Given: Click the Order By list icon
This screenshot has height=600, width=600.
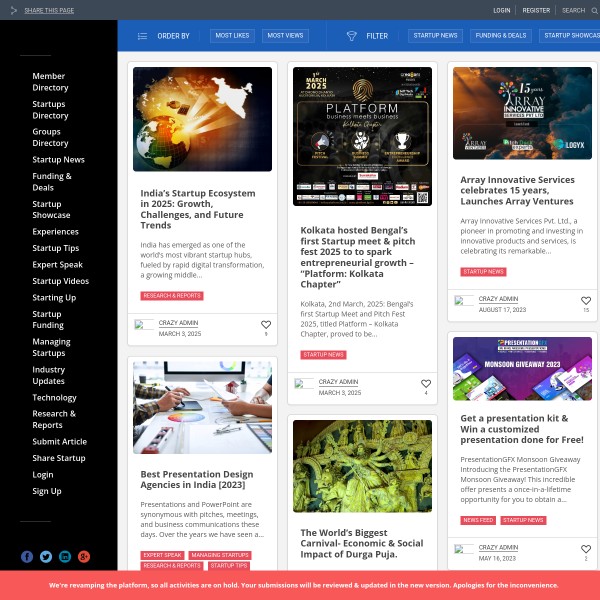Looking at the screenshot, I should click(142, 36).
